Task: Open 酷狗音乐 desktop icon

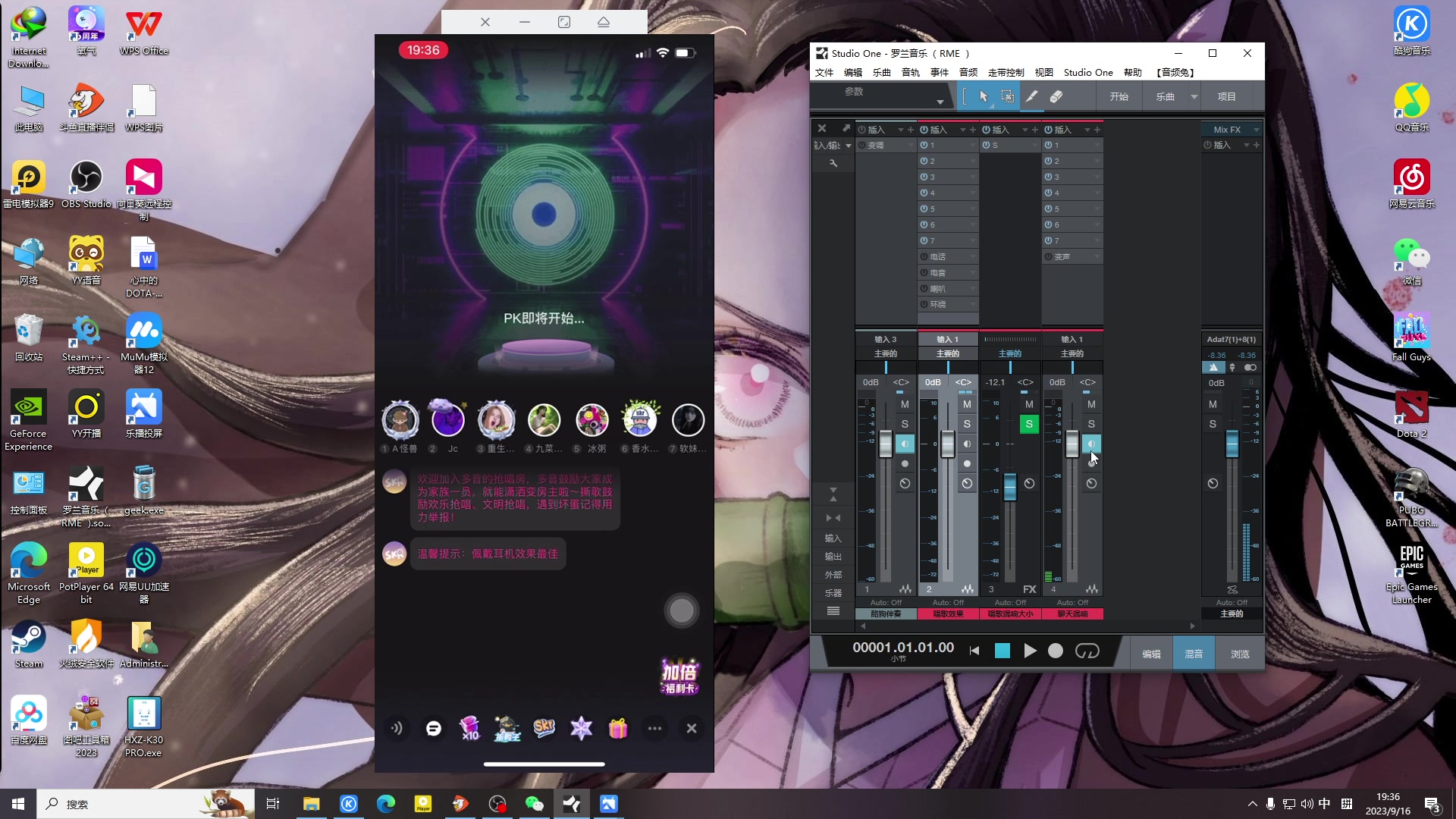Action: pyautogui.click(x=1411, y=31)
